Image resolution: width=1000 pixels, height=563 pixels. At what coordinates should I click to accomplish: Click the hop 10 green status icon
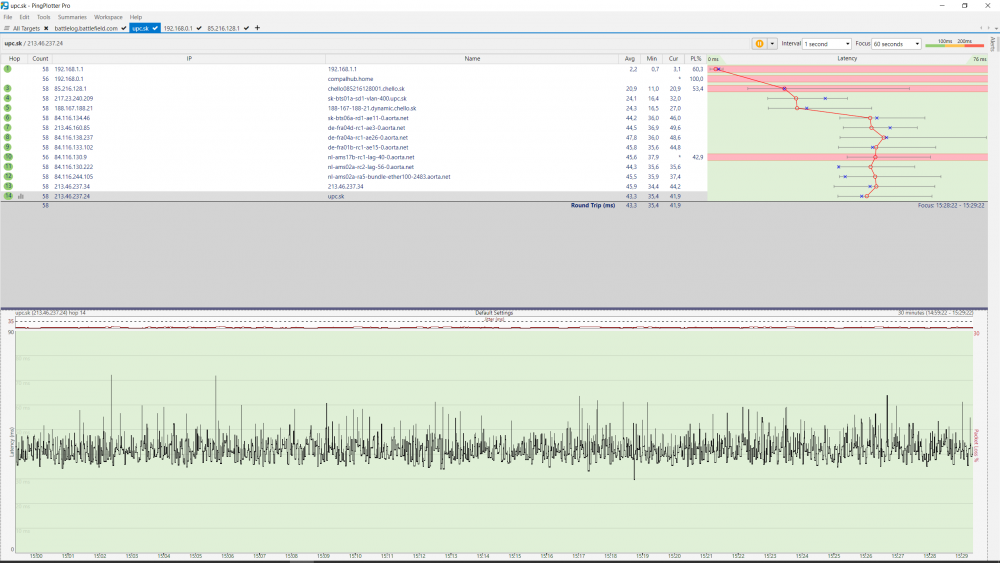(8, 157)
